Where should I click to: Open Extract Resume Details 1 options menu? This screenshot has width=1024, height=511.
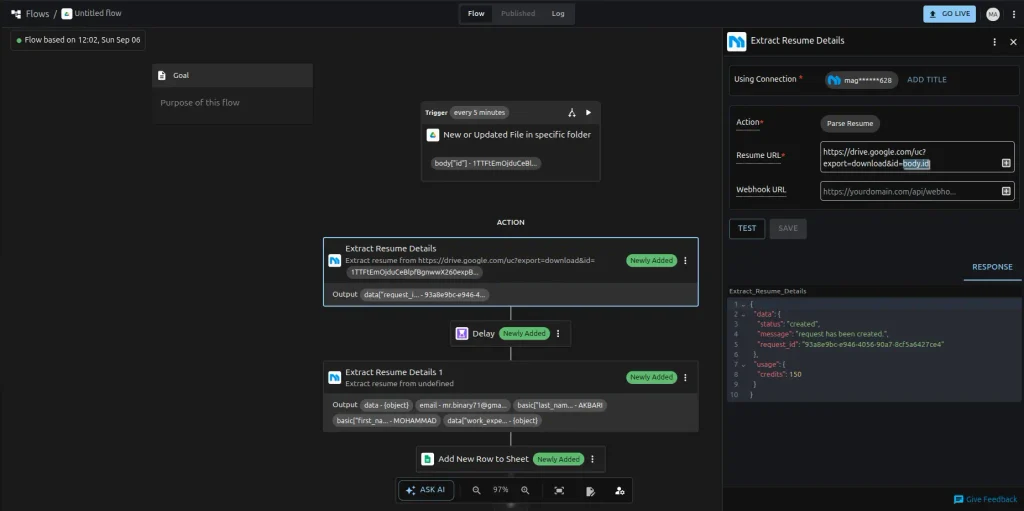click(x=685, y=377)
